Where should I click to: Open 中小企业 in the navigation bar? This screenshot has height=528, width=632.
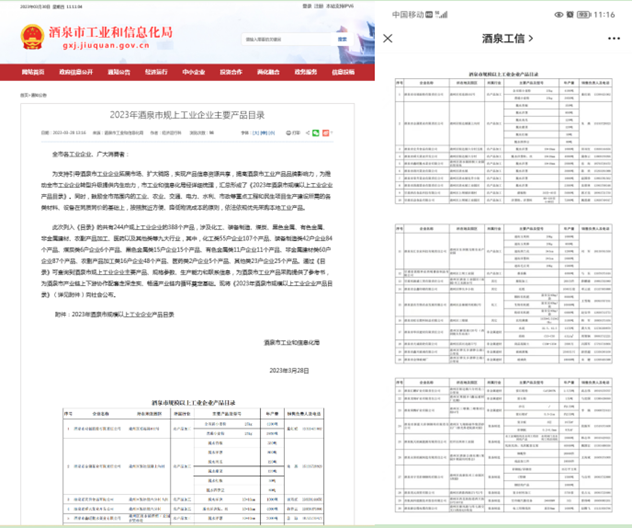193,72
